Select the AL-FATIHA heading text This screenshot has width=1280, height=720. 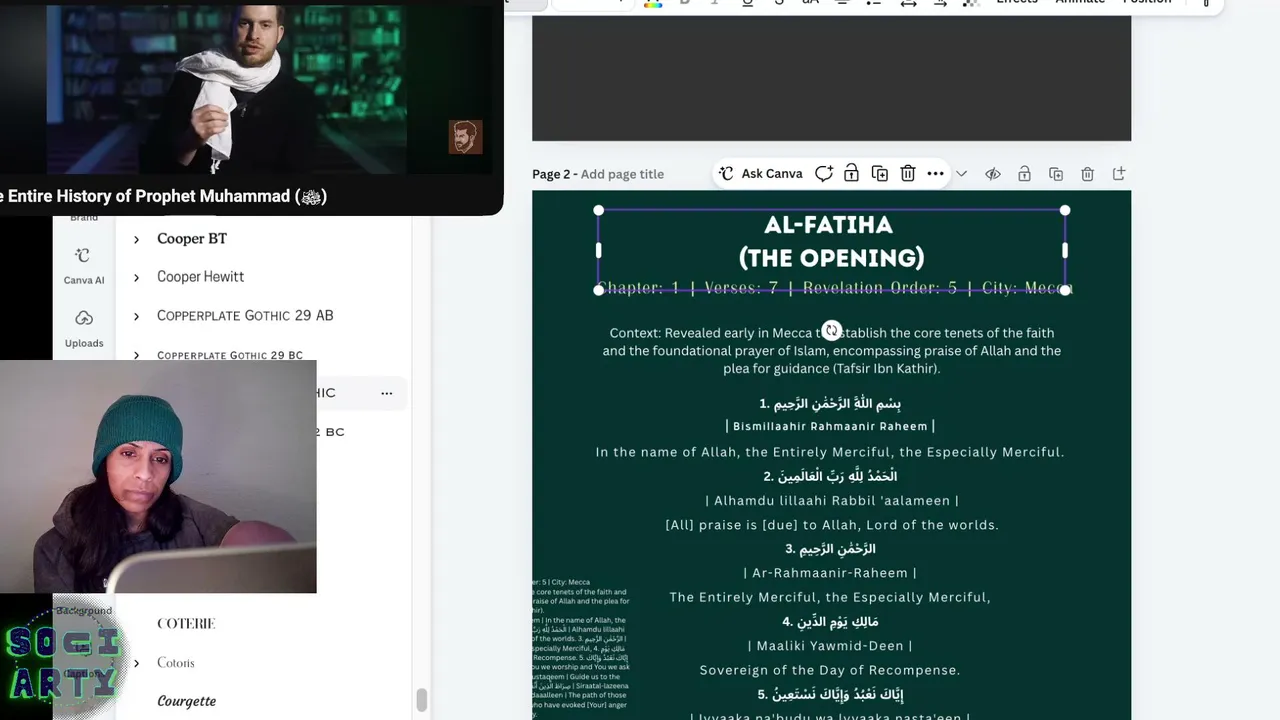[829, 225]
